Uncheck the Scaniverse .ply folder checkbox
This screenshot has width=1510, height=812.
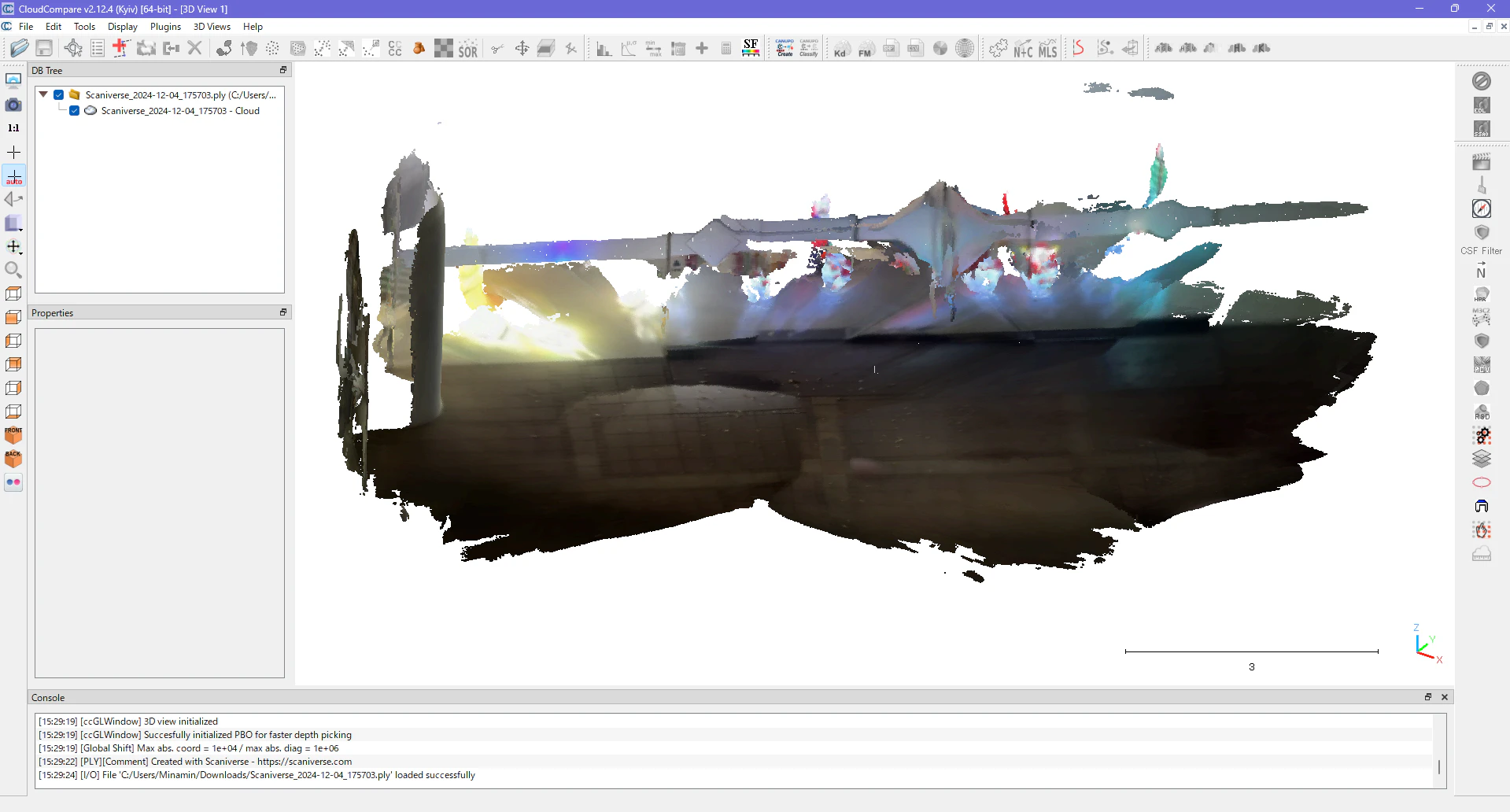click(59, 95)
